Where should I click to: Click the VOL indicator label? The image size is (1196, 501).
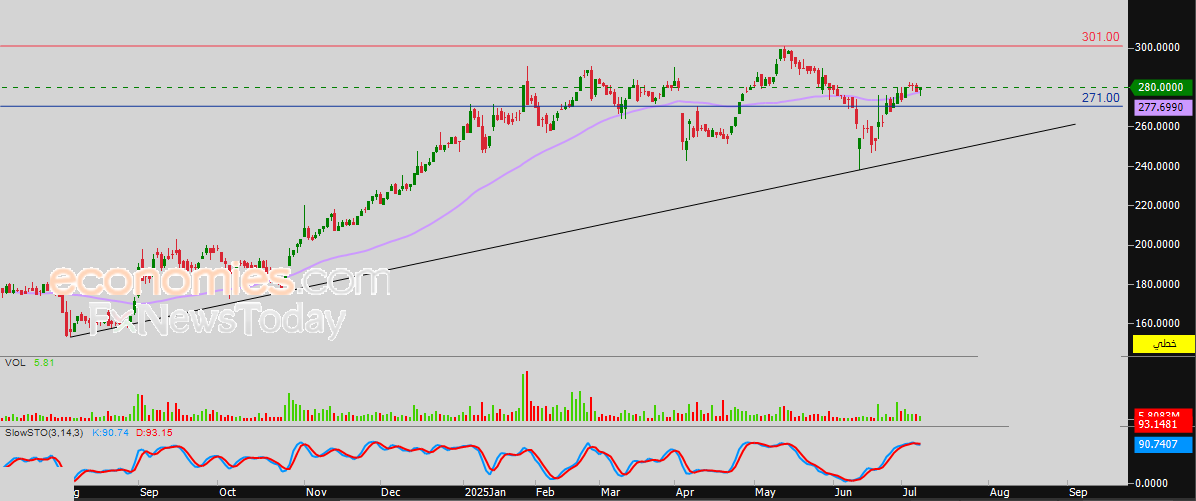[x=14, y=363]
